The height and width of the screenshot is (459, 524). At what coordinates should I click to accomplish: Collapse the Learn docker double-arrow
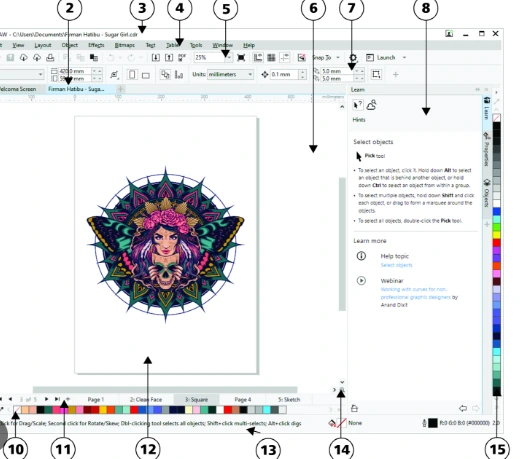pos(478,90)
